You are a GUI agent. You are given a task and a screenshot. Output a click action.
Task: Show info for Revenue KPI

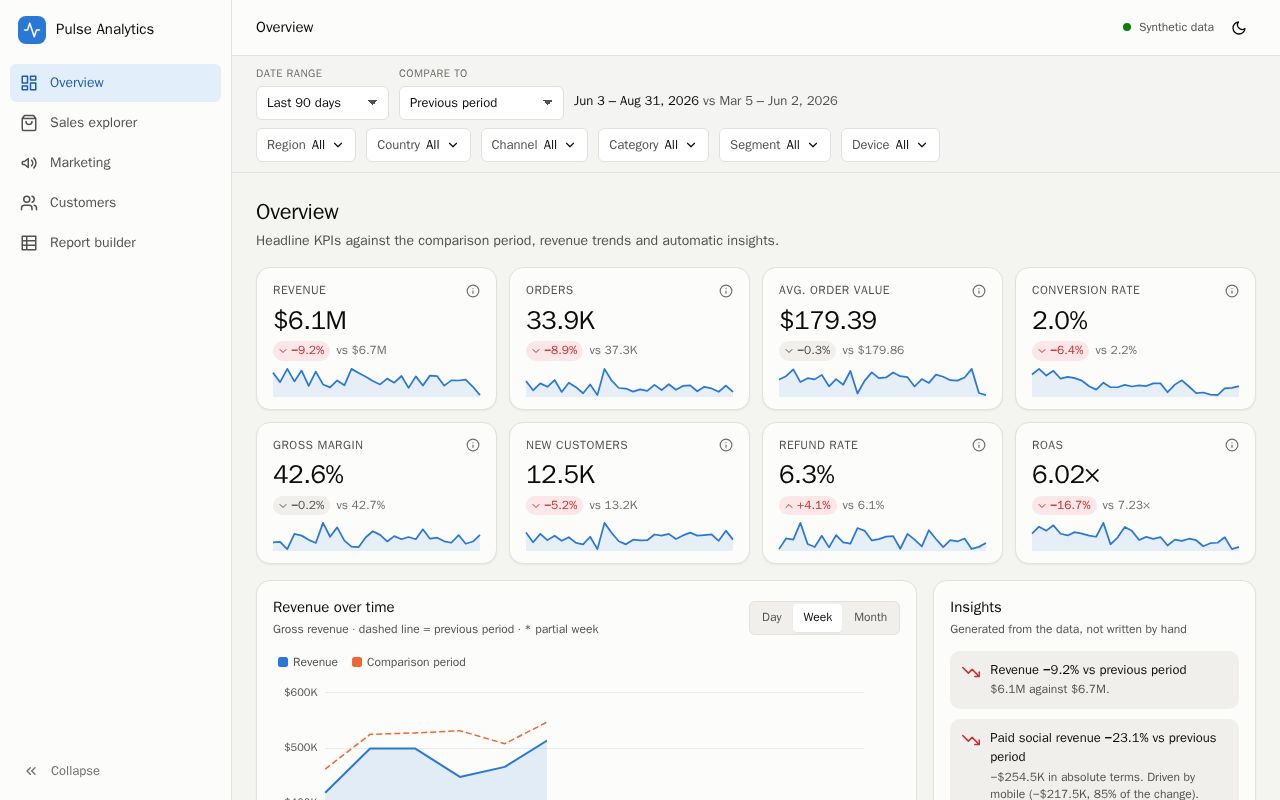pos(473,291)
